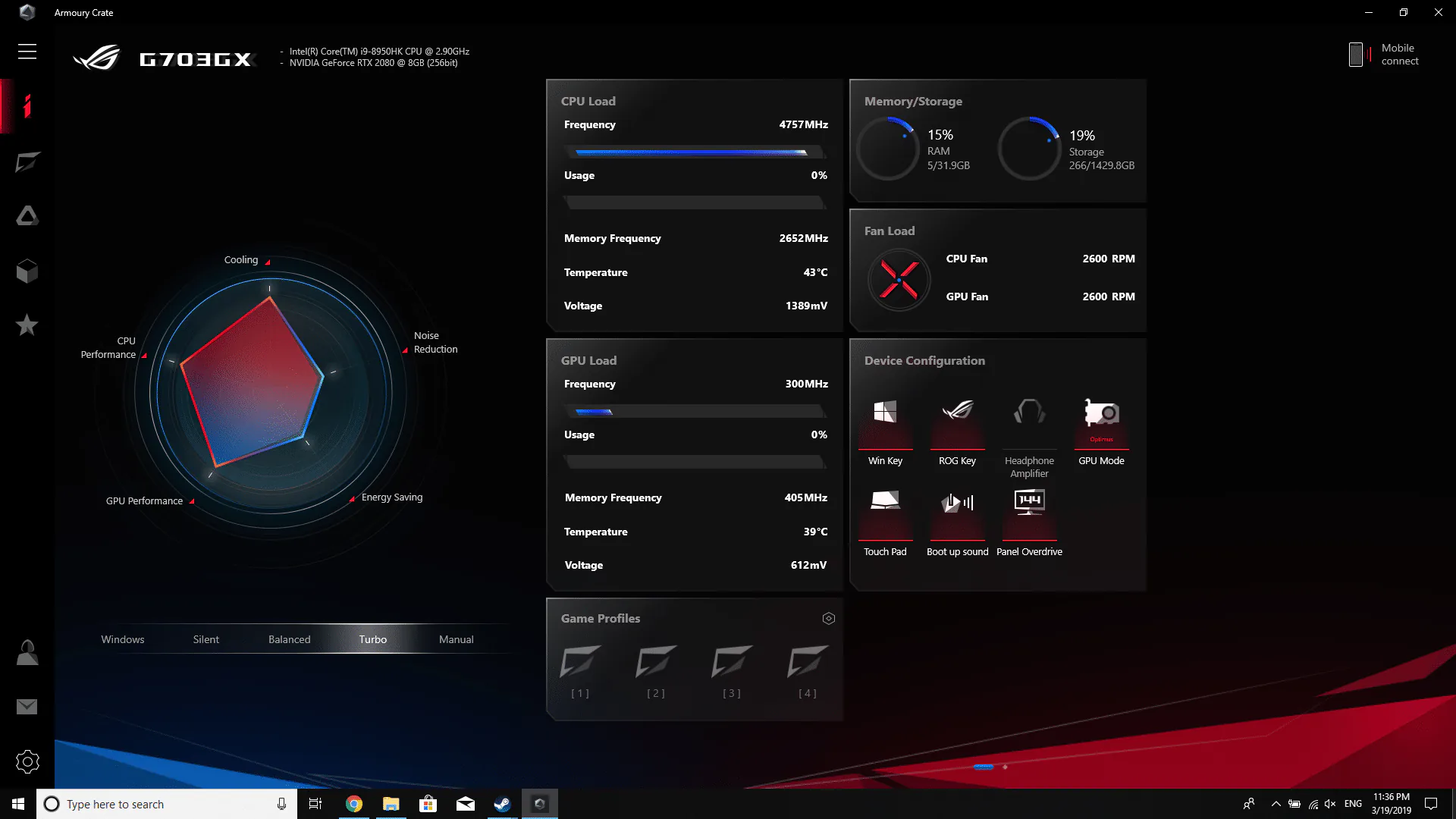Viewport: 1456px width, 819px height.
Task: Toggle Panel Overdrive
Action: pos(1029,522)
